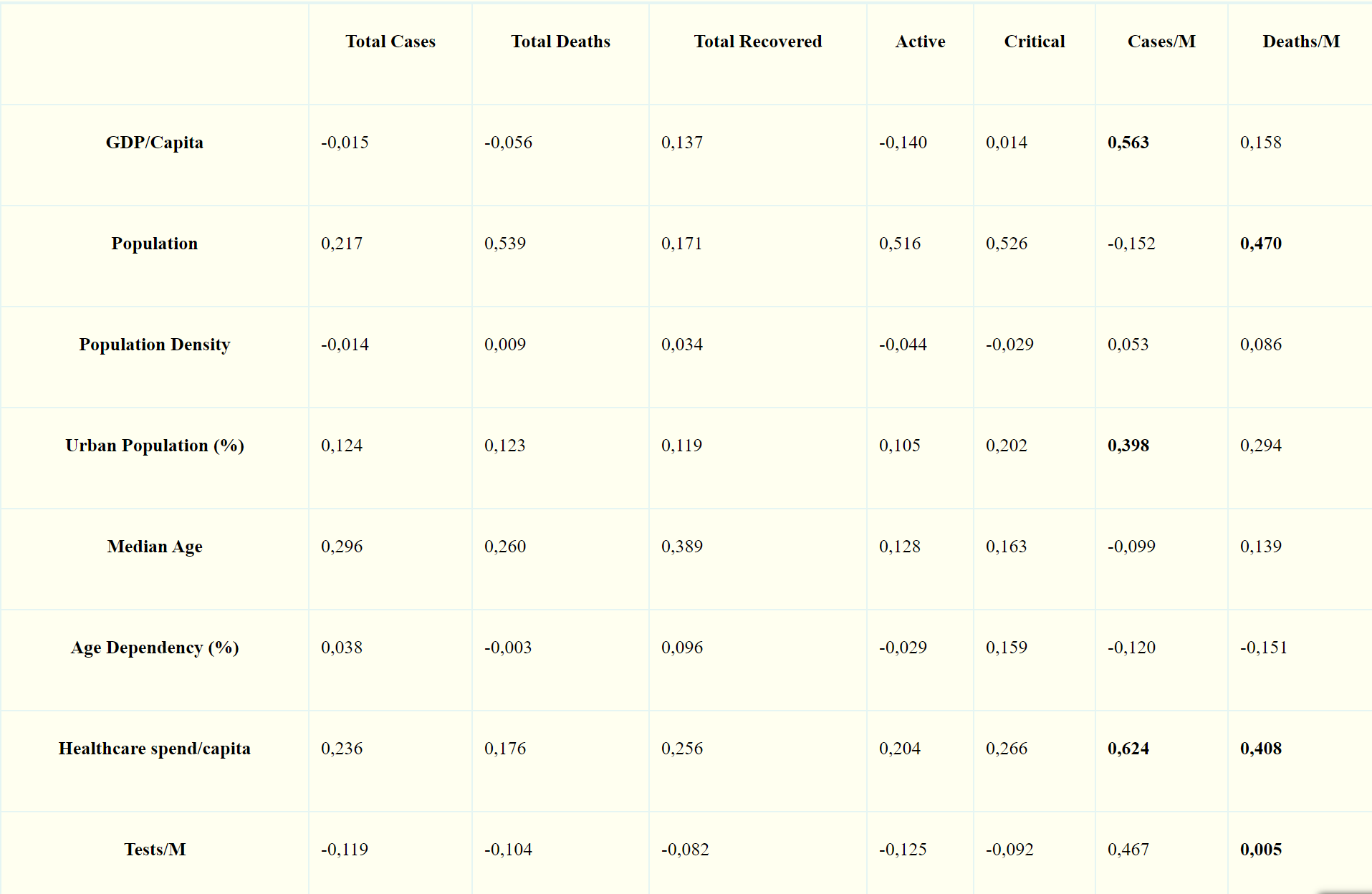
Task: Select bold 0,624 in Healthcare spend row
Action: [1128, 749]
